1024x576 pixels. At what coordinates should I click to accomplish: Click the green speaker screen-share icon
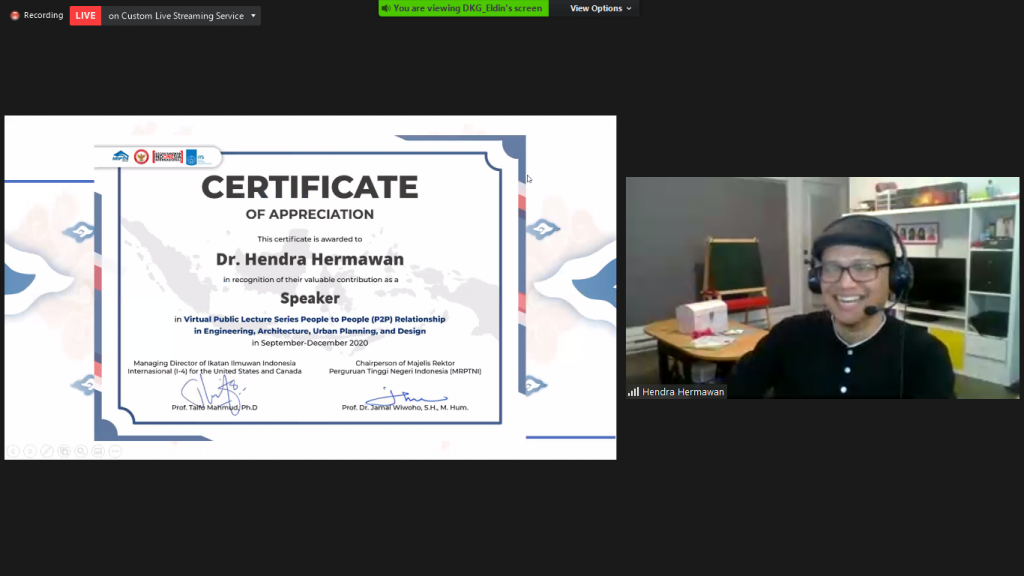point(386,8)
